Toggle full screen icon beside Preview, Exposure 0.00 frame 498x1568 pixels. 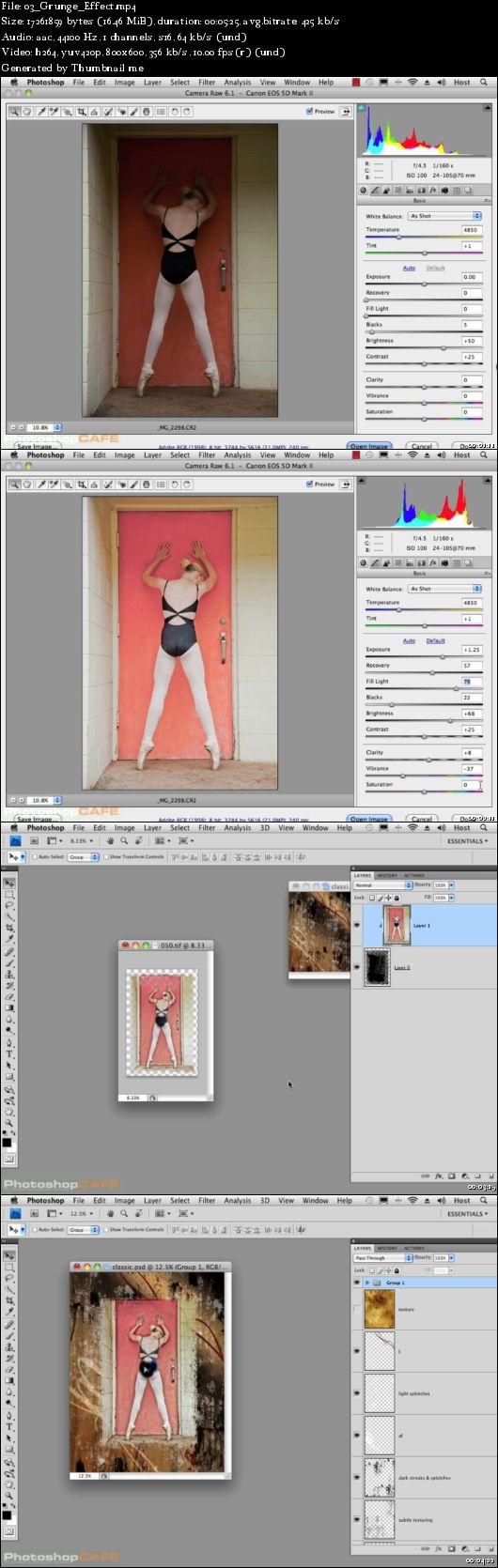click(x=347, y=111)
